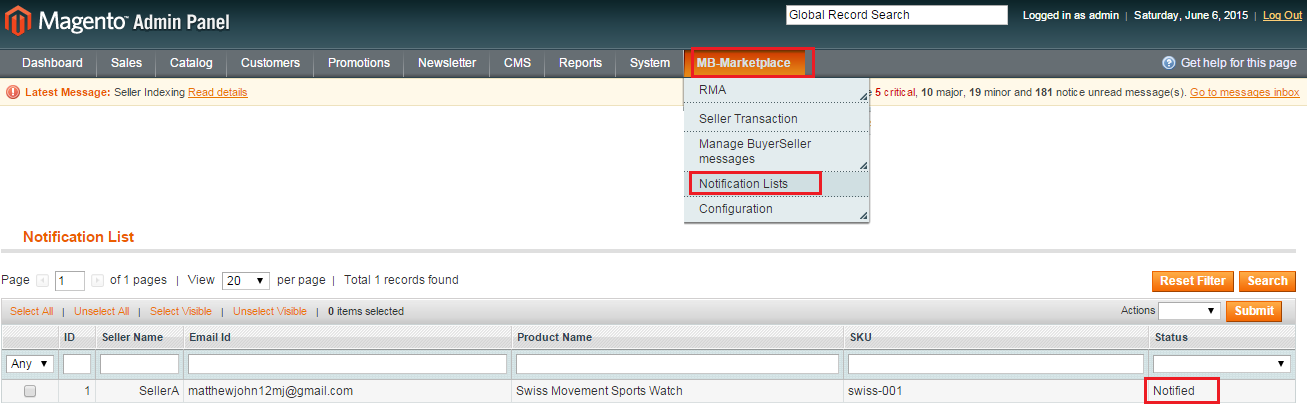Image resolution: width=1307 pixels, height=416 pixels.
Task: Open the Sales menu
Action: pyautogui.click(x=126, y=63)
